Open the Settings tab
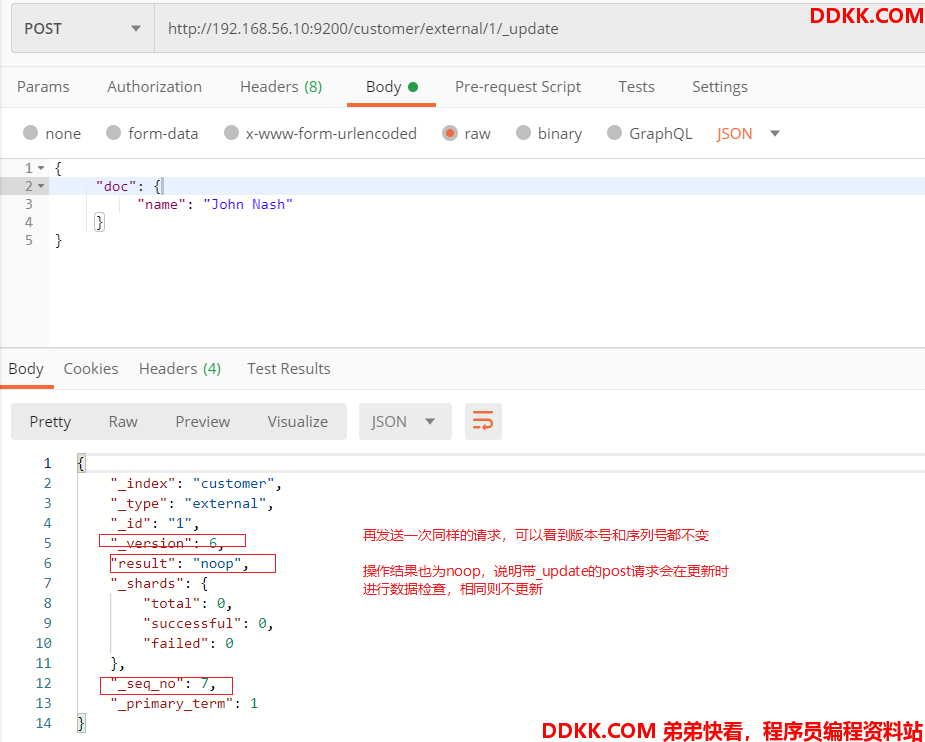Image resolution: width=925 pixels, height=742 pixels. coord(720,87)
